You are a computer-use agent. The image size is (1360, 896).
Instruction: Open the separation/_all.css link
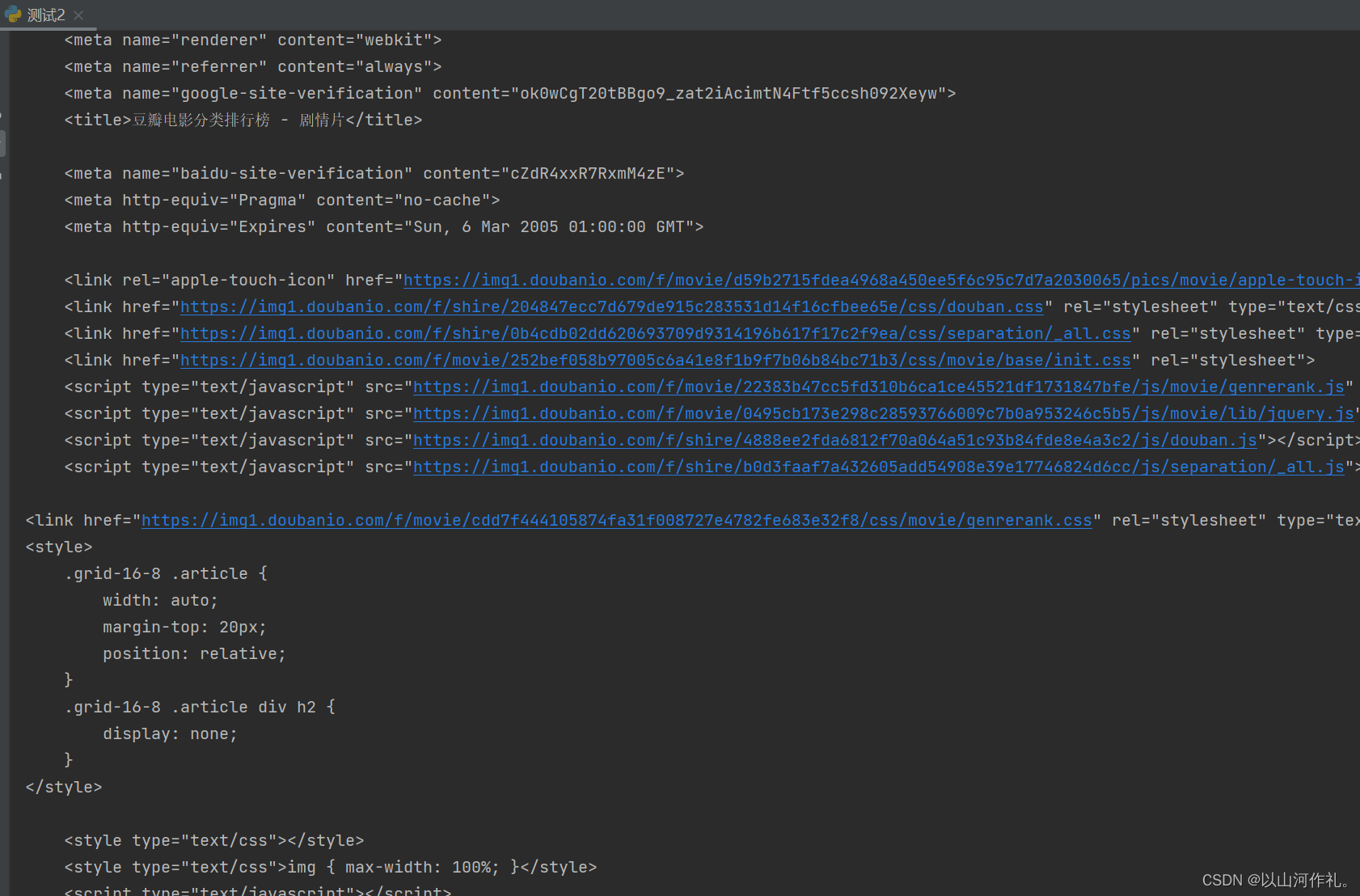coord(656,334)
